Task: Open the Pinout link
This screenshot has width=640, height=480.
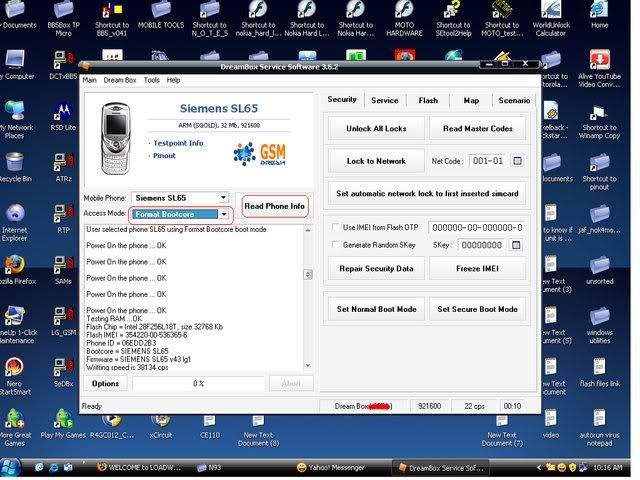Action: [164, 156]
